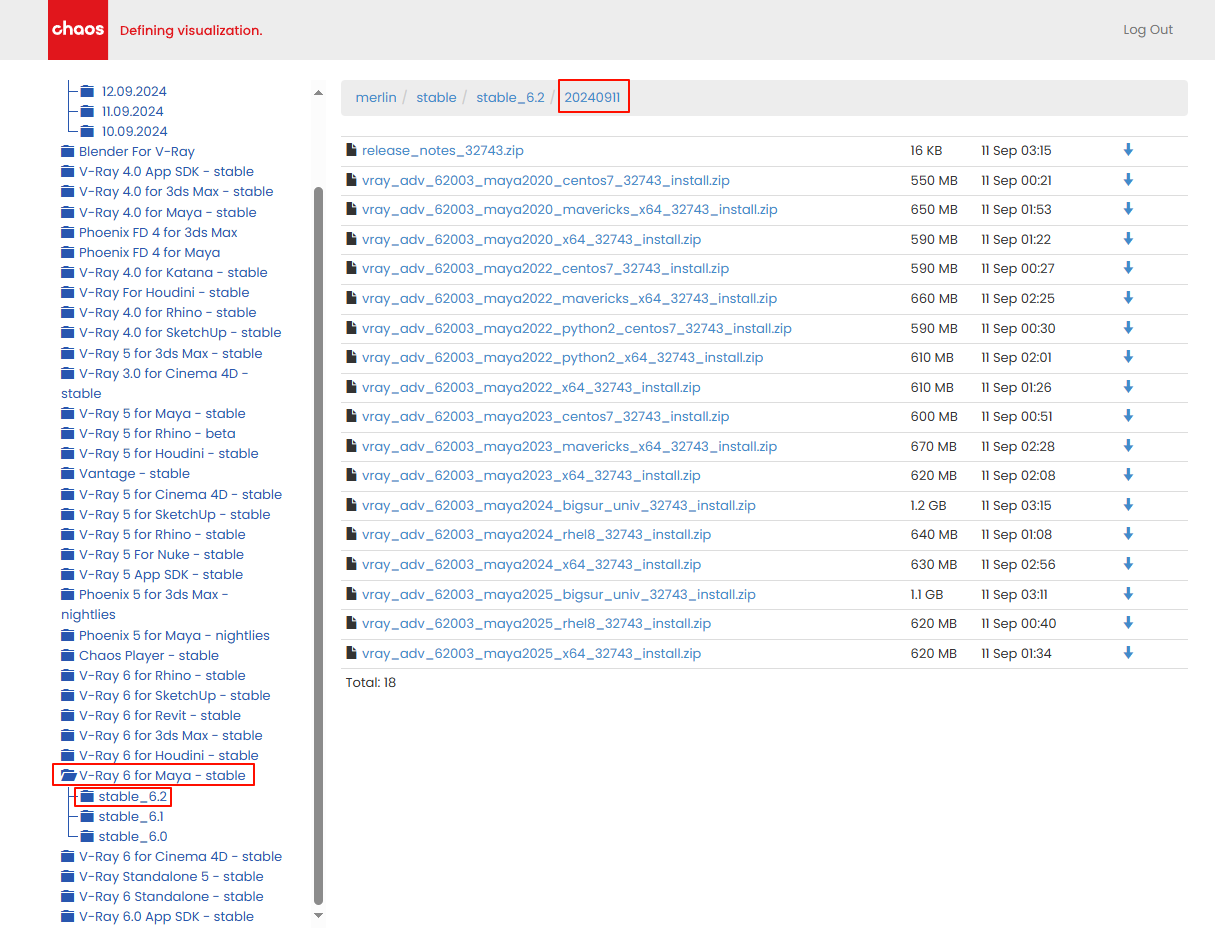Expand stable_6.2 folder in tree
Image resolution: width=1215 pixels, height=928 pixels.
[133, 797]
